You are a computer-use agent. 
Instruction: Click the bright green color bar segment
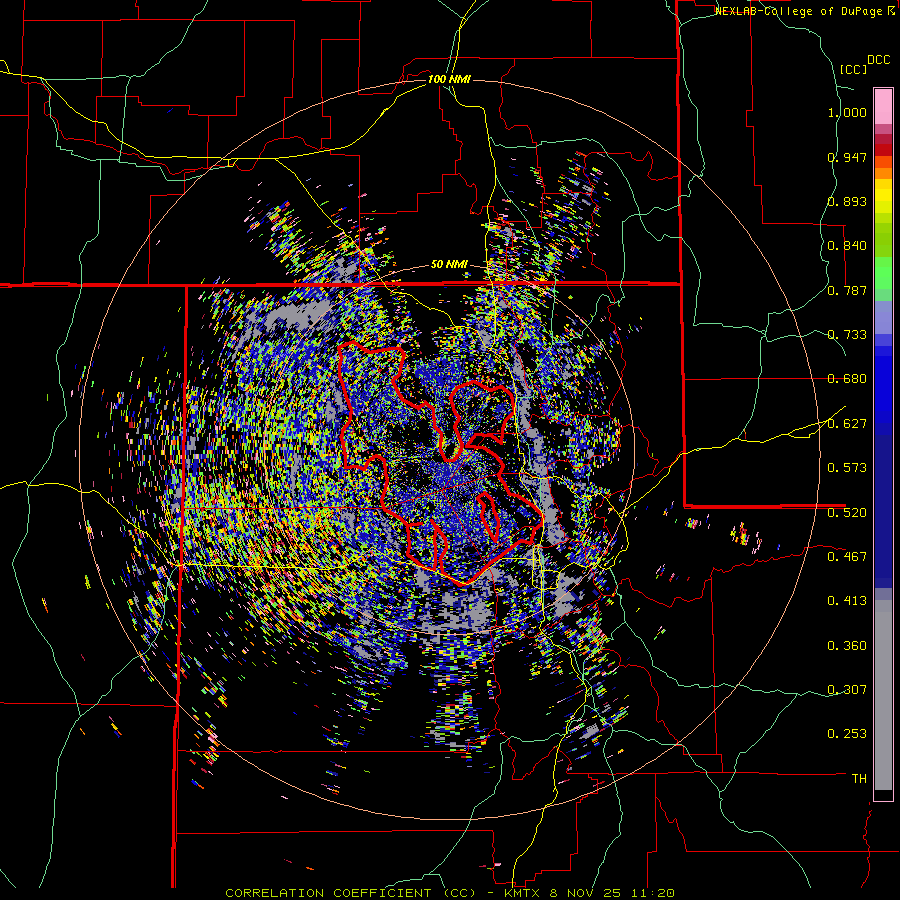[x=883, y=273]
